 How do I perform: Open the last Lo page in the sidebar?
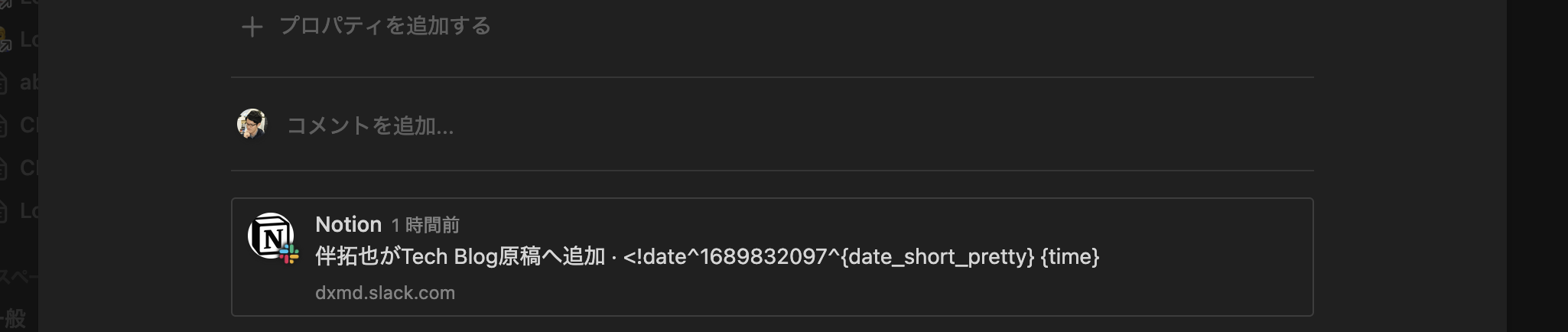point(29,210)
